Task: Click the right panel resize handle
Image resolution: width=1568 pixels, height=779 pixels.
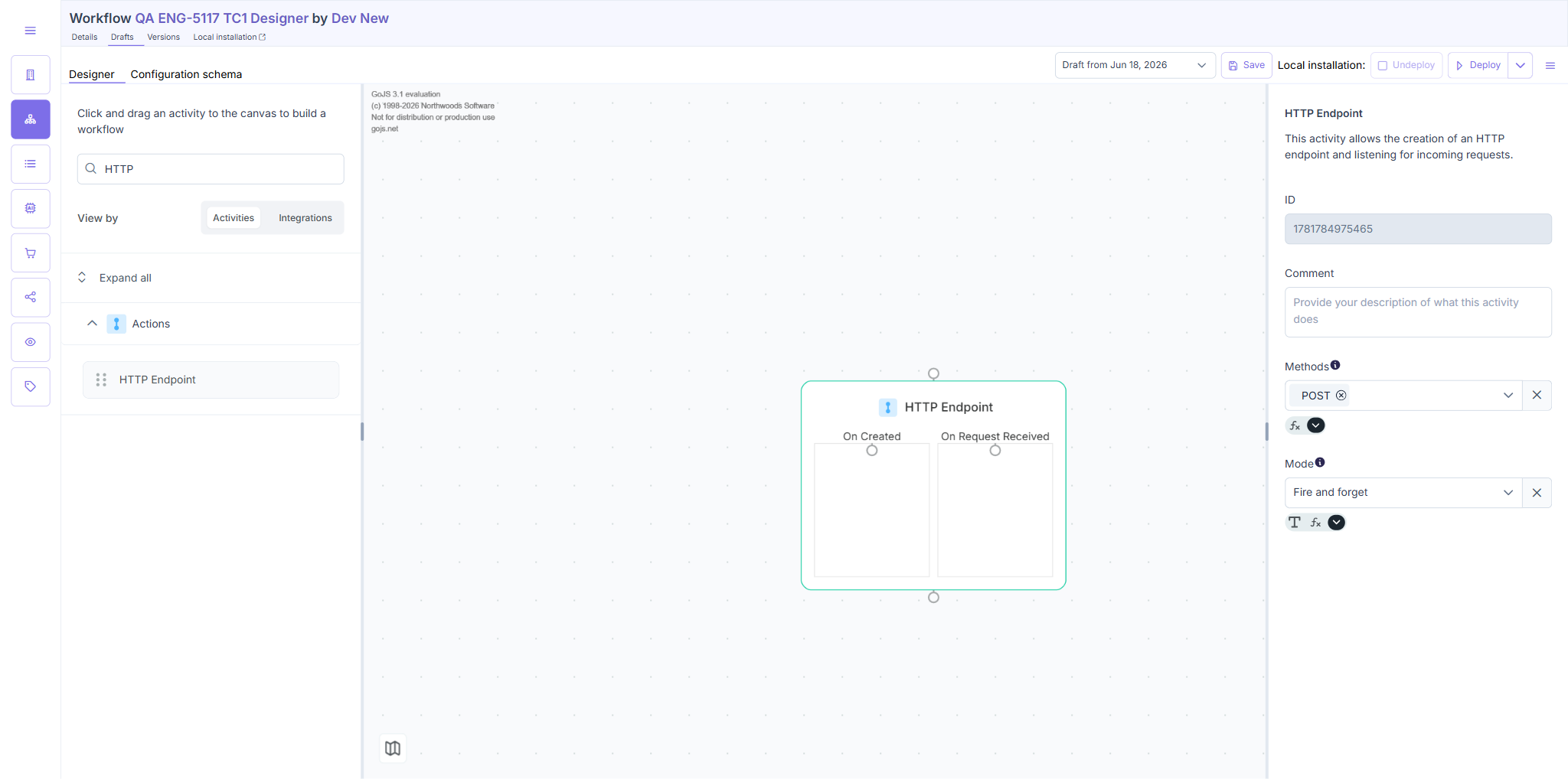Action: pyautogui.click(x=1266, y=432)
